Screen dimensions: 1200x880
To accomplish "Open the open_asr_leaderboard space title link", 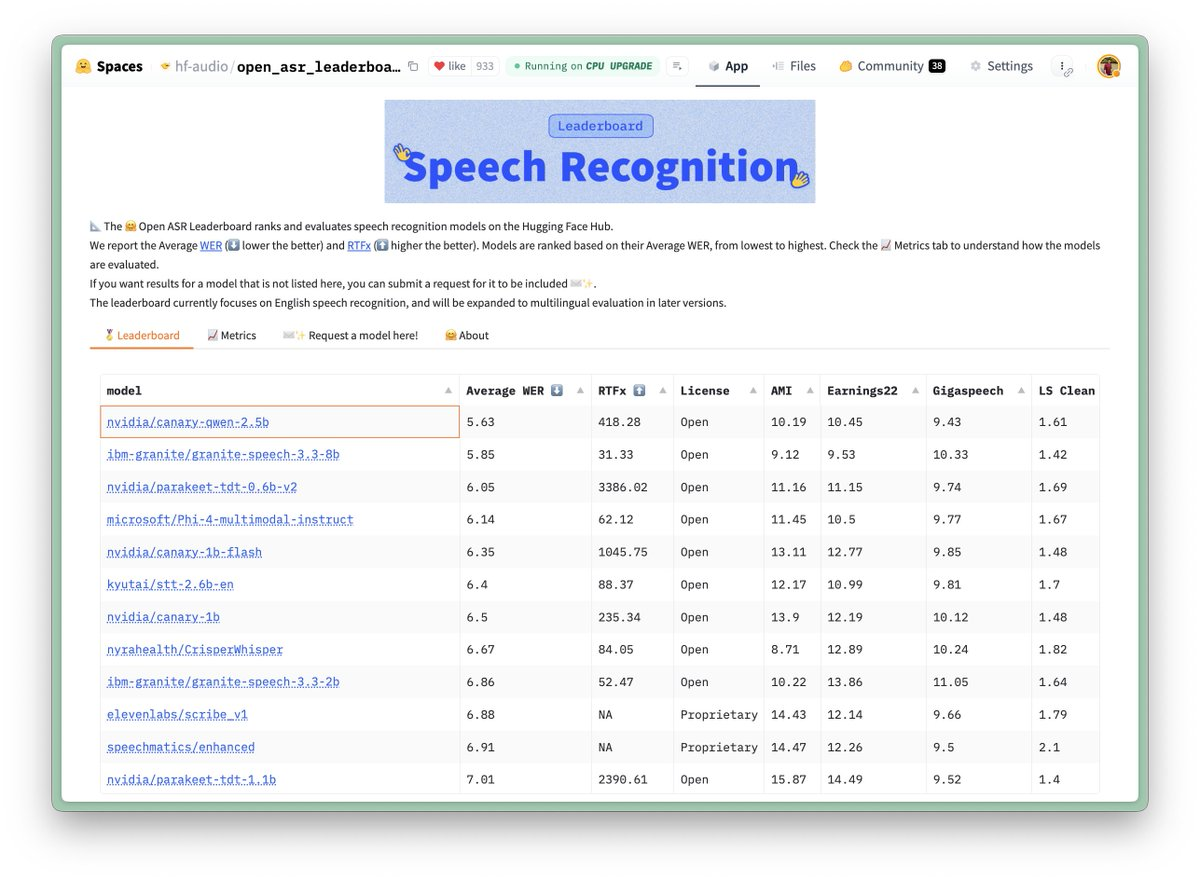I will coord(319,67).
